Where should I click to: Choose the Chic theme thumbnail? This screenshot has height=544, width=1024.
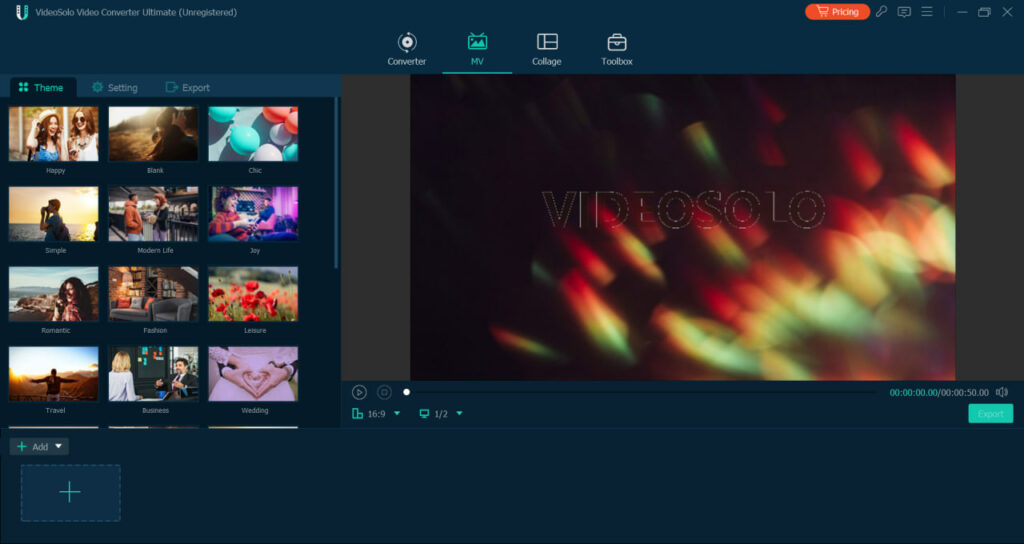[253, 134]
